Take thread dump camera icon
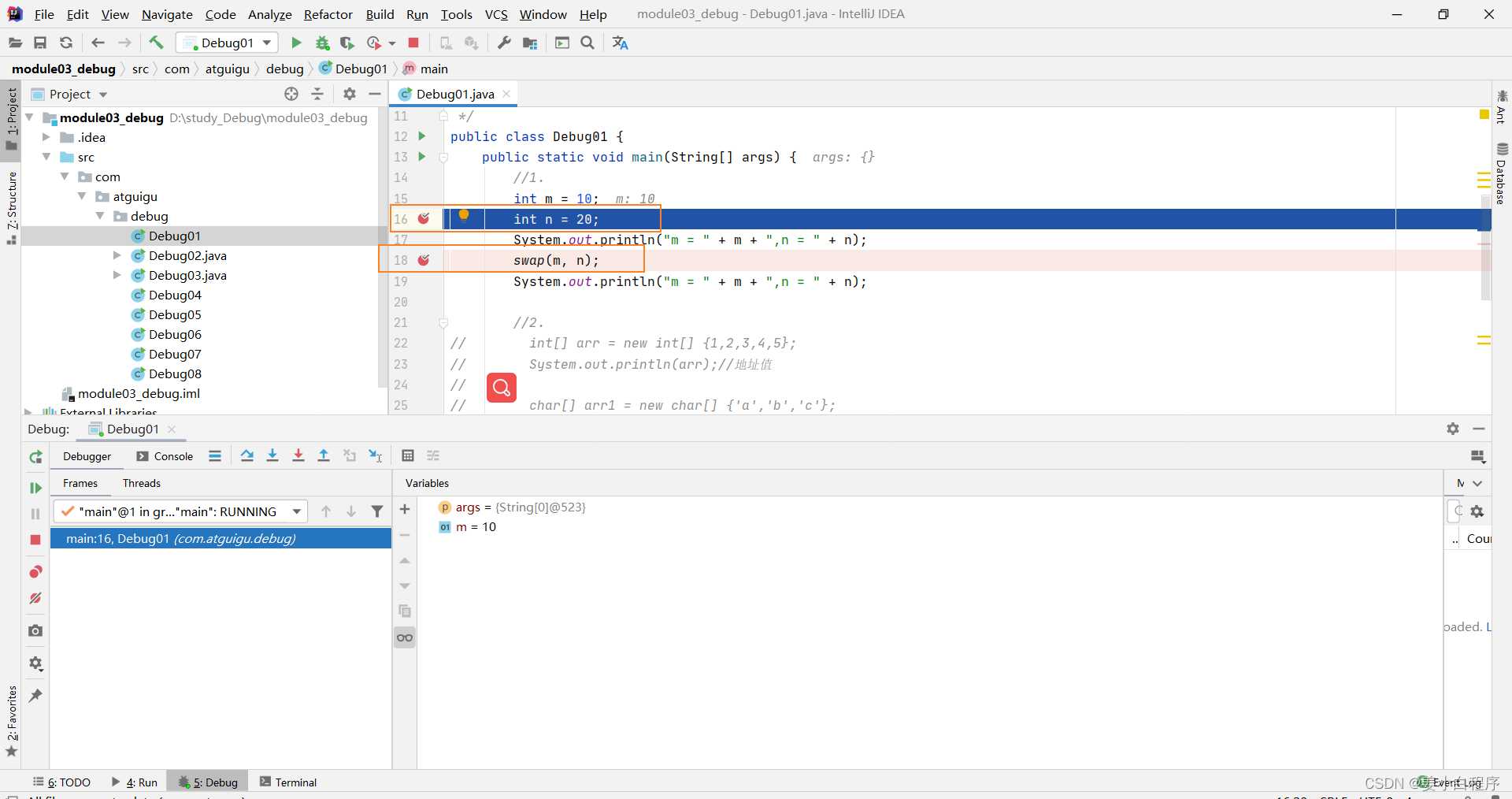Screen dimensions: 1512x799 point(35,630)
